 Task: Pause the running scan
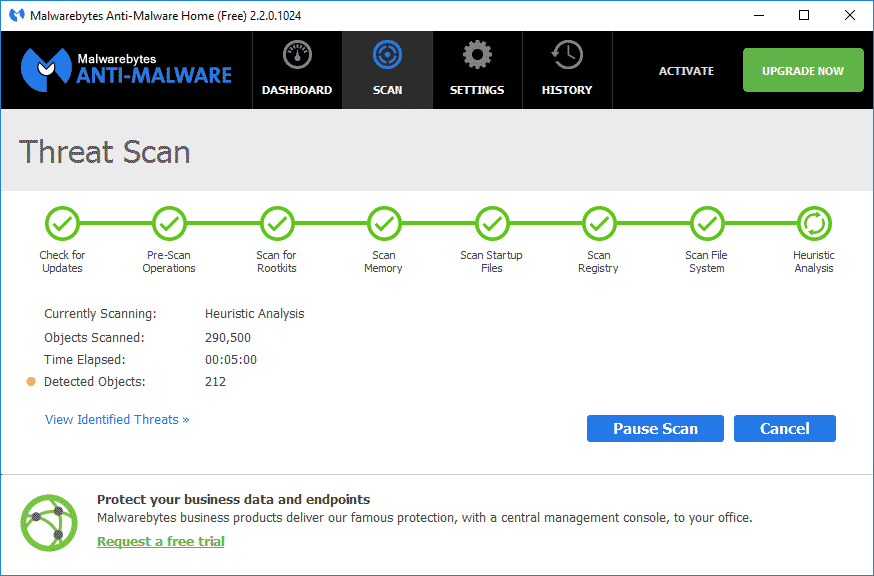point(655,428)
